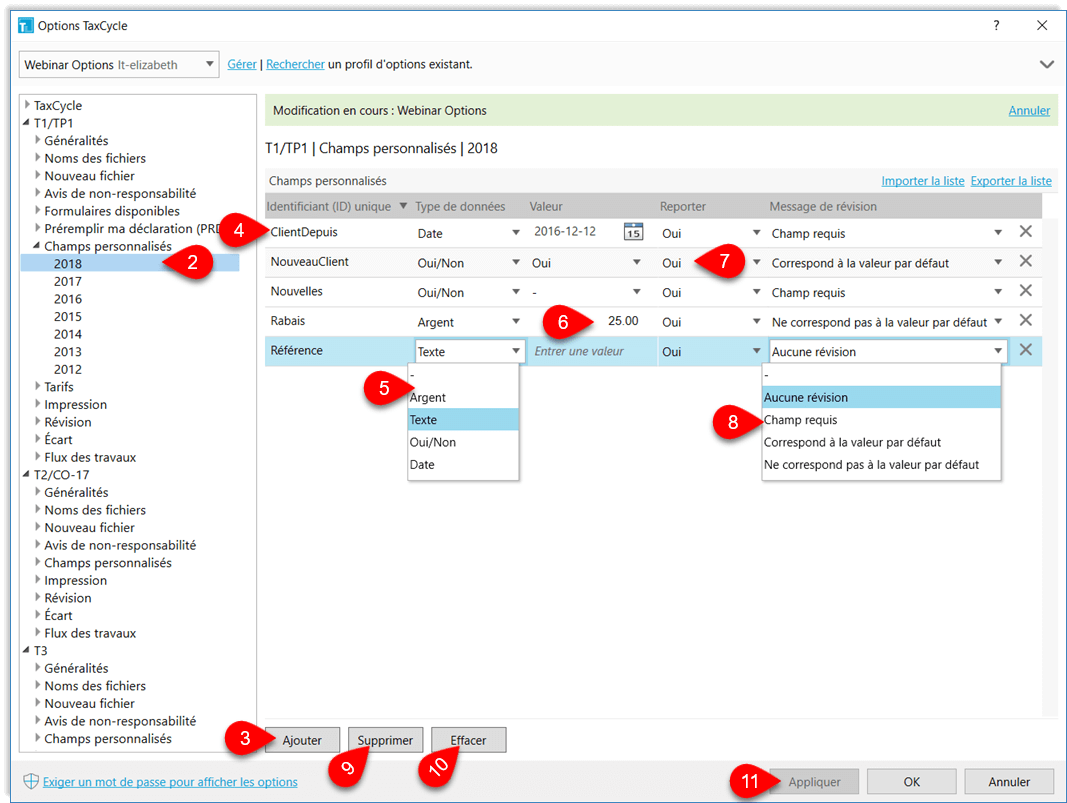The width and height of the screenshot is (1067, 803).
Task: Open Valeur dropdown for NouveauClient row
Action: click(636, 263)
